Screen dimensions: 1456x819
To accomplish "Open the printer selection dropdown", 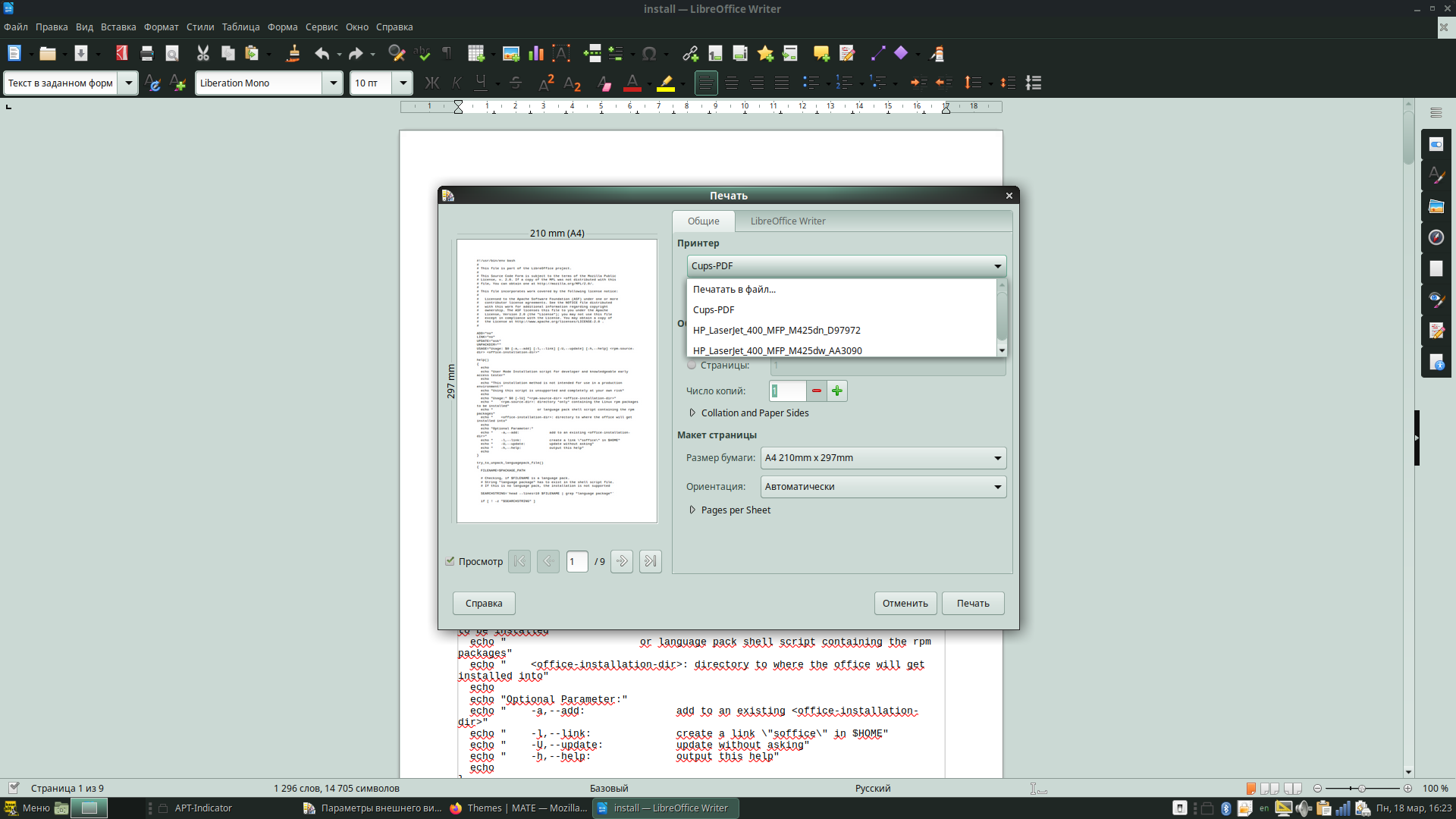I will coord(844,265).
